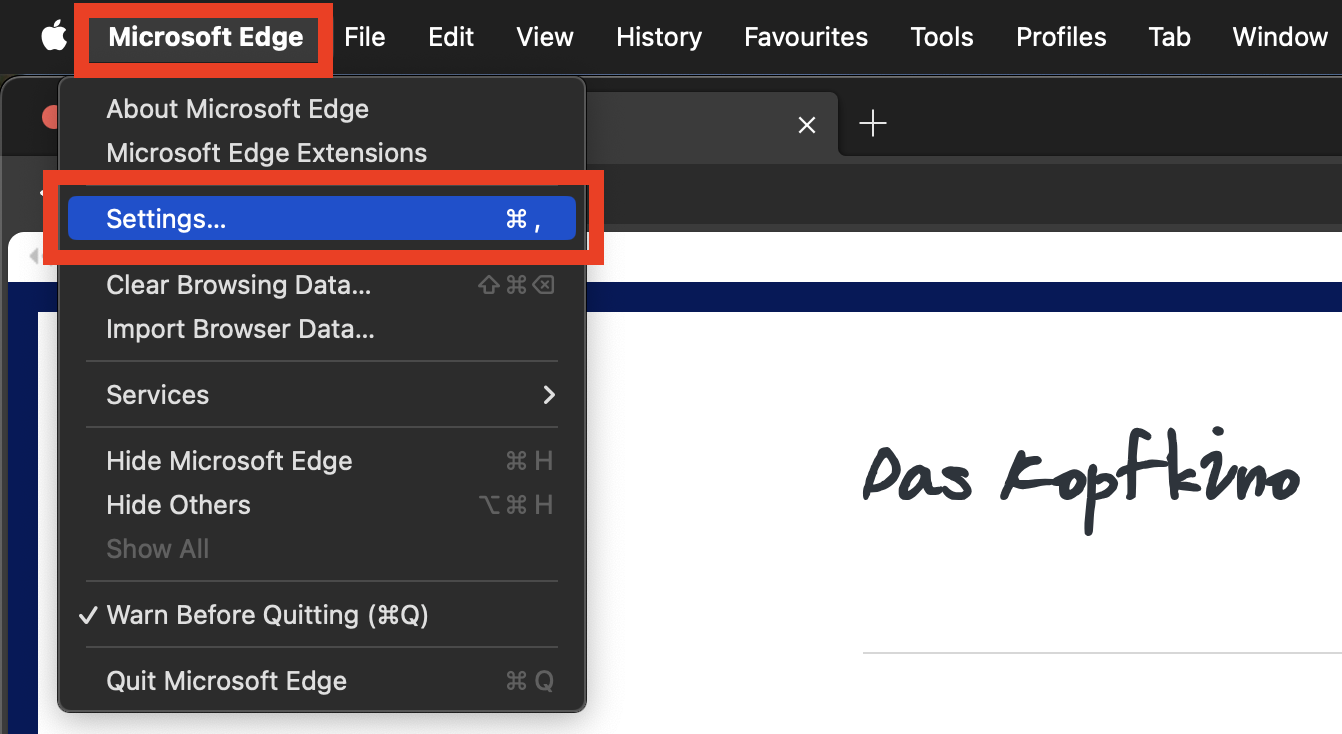Open the Favourites menu
The height and width of the screenshot is (734, 1342).
(806, 37)
